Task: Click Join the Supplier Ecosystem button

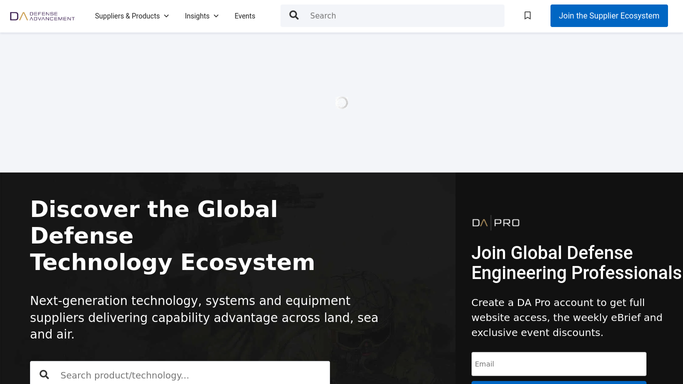Action: 609,16
